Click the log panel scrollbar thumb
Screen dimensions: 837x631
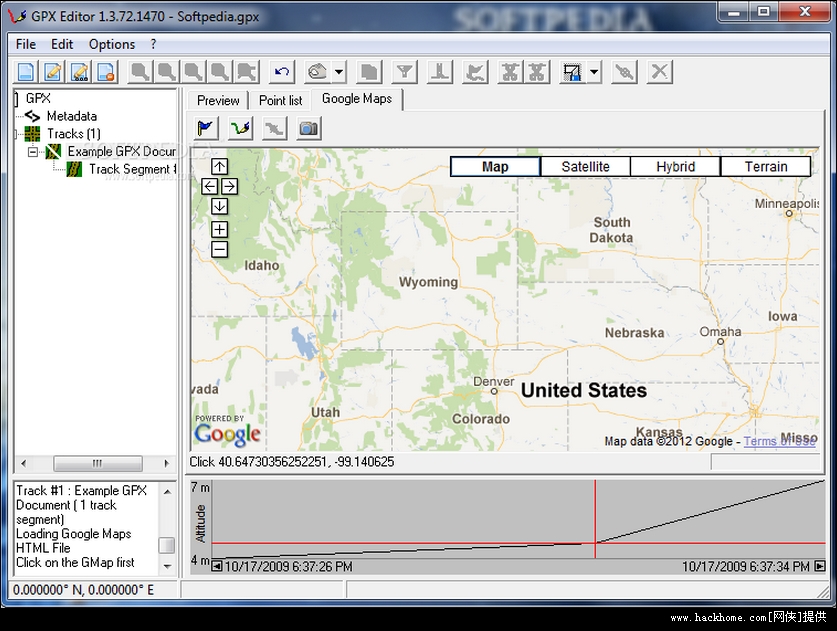[x=167, y=545]
